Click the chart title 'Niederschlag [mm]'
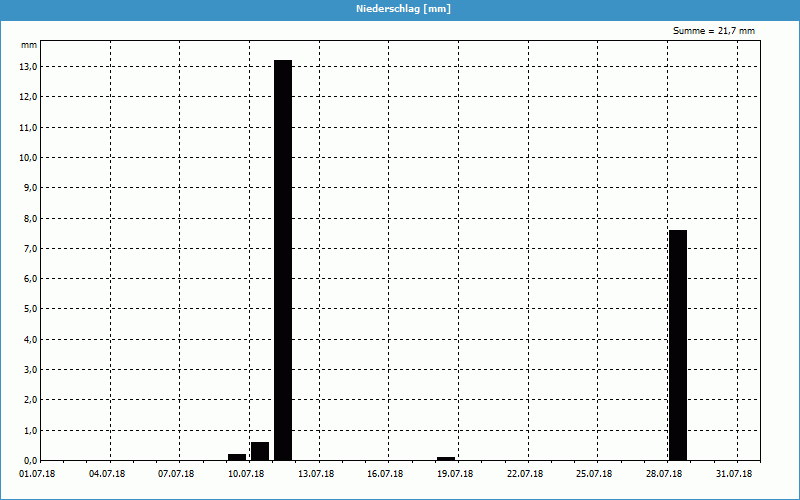Image resolution: width=800 pixels, height=500 pixels. [400, 9]
